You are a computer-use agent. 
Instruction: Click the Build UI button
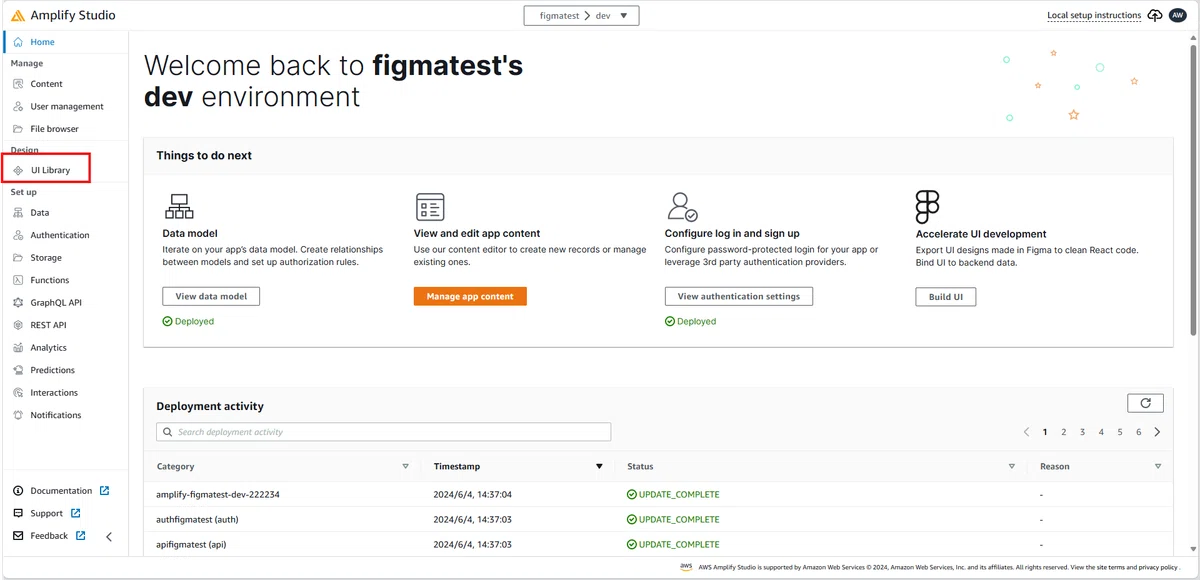tap(946, 297)
